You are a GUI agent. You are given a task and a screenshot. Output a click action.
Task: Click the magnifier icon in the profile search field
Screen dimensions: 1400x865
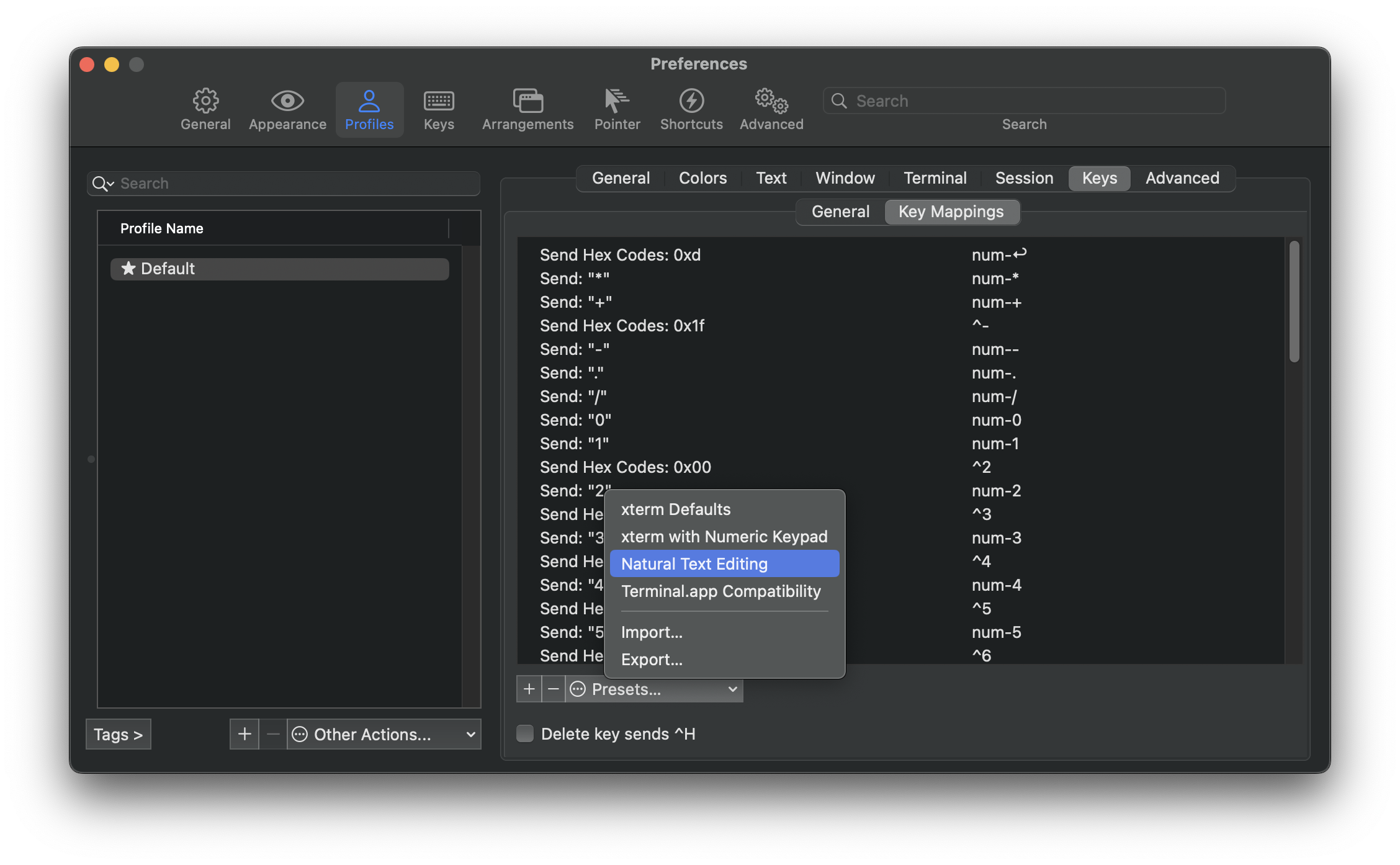coord(102,184)
